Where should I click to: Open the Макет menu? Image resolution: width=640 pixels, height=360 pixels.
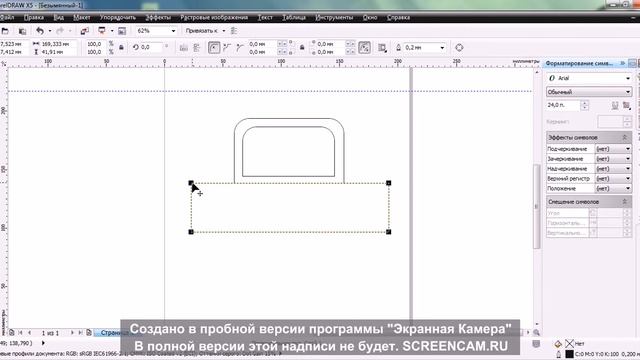click(82, 18)
